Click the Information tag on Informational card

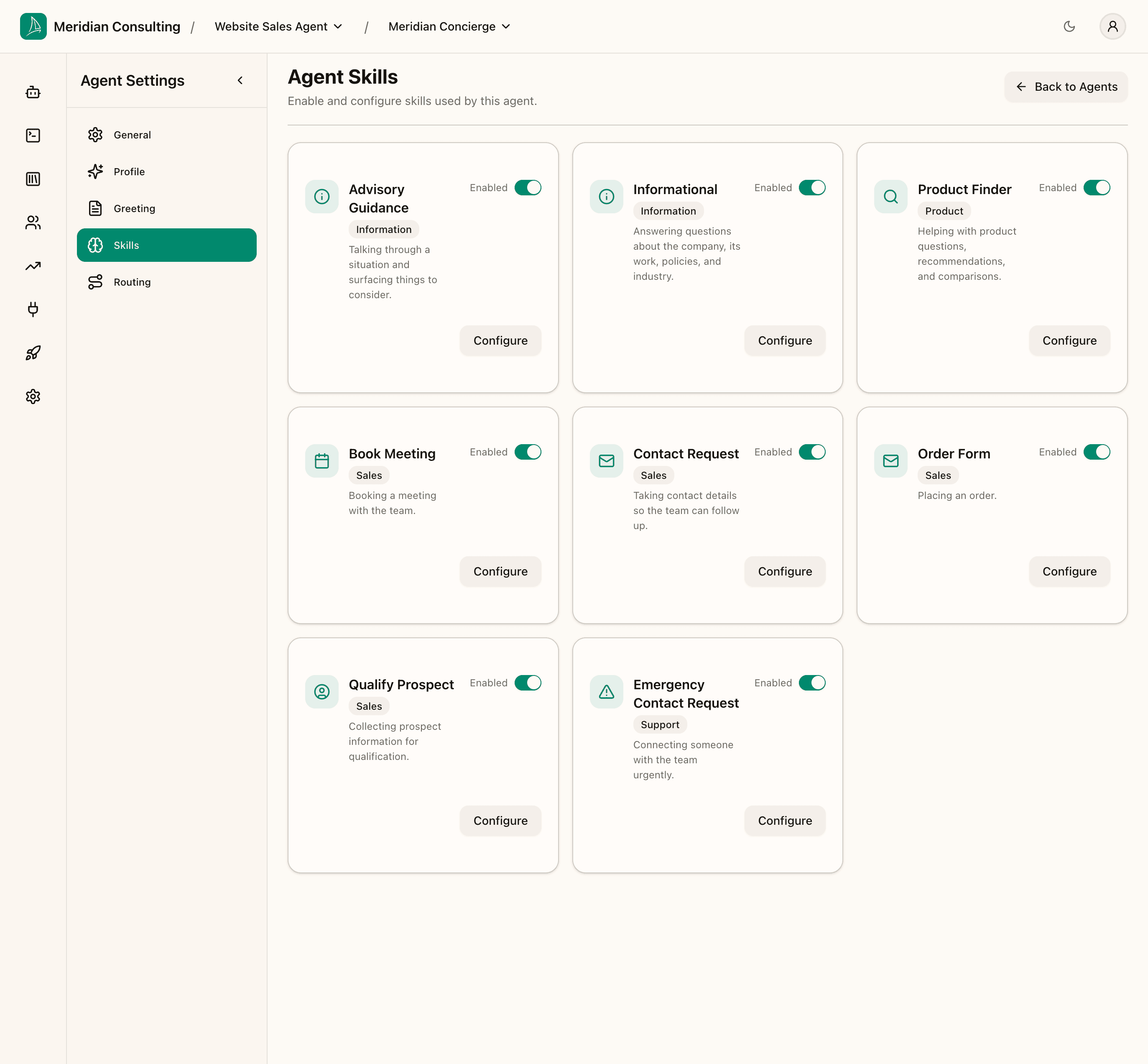[x=668, y=211]
